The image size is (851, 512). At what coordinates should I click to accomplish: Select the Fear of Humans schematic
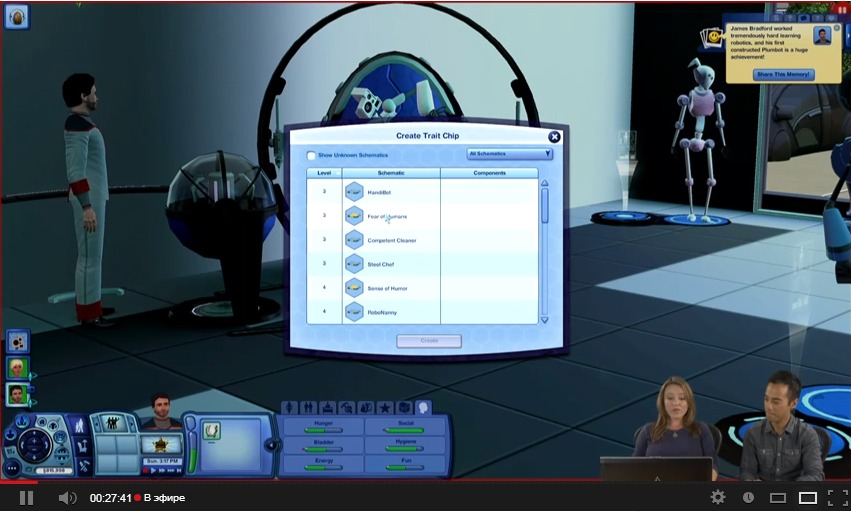422,216
